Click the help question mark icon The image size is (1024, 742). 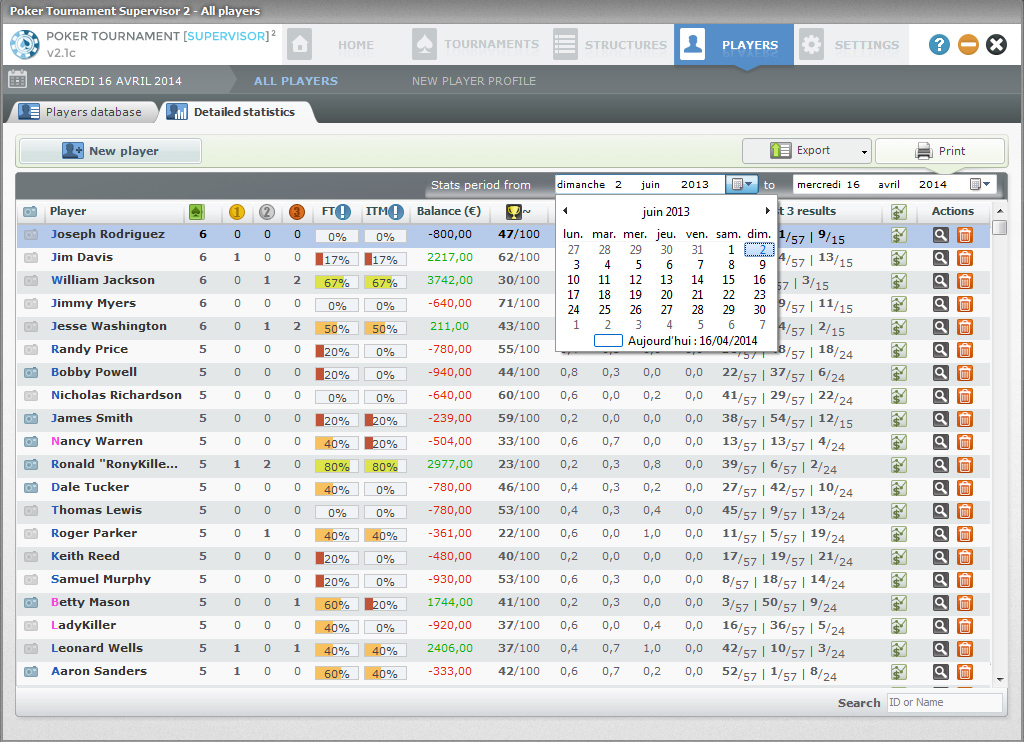pos(939,44)
